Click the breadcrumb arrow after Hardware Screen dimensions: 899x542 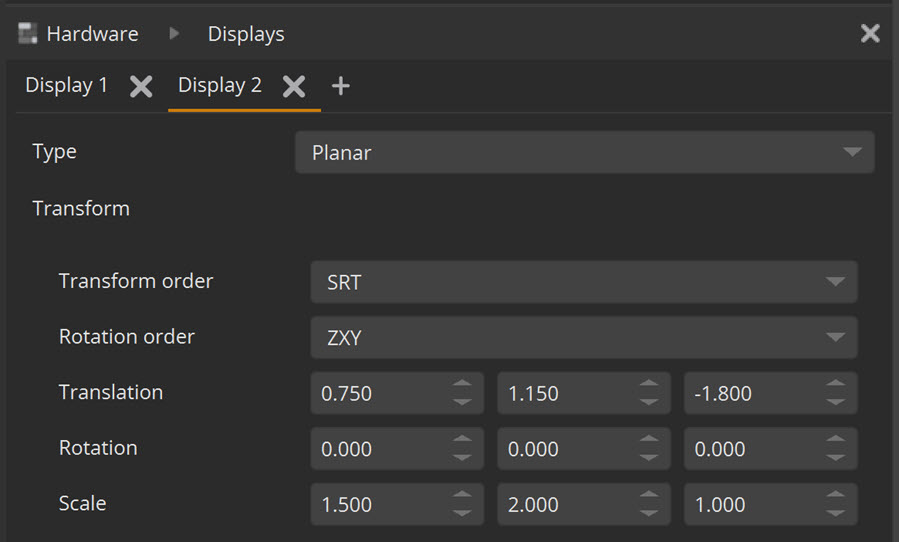[x=174, y=34]
